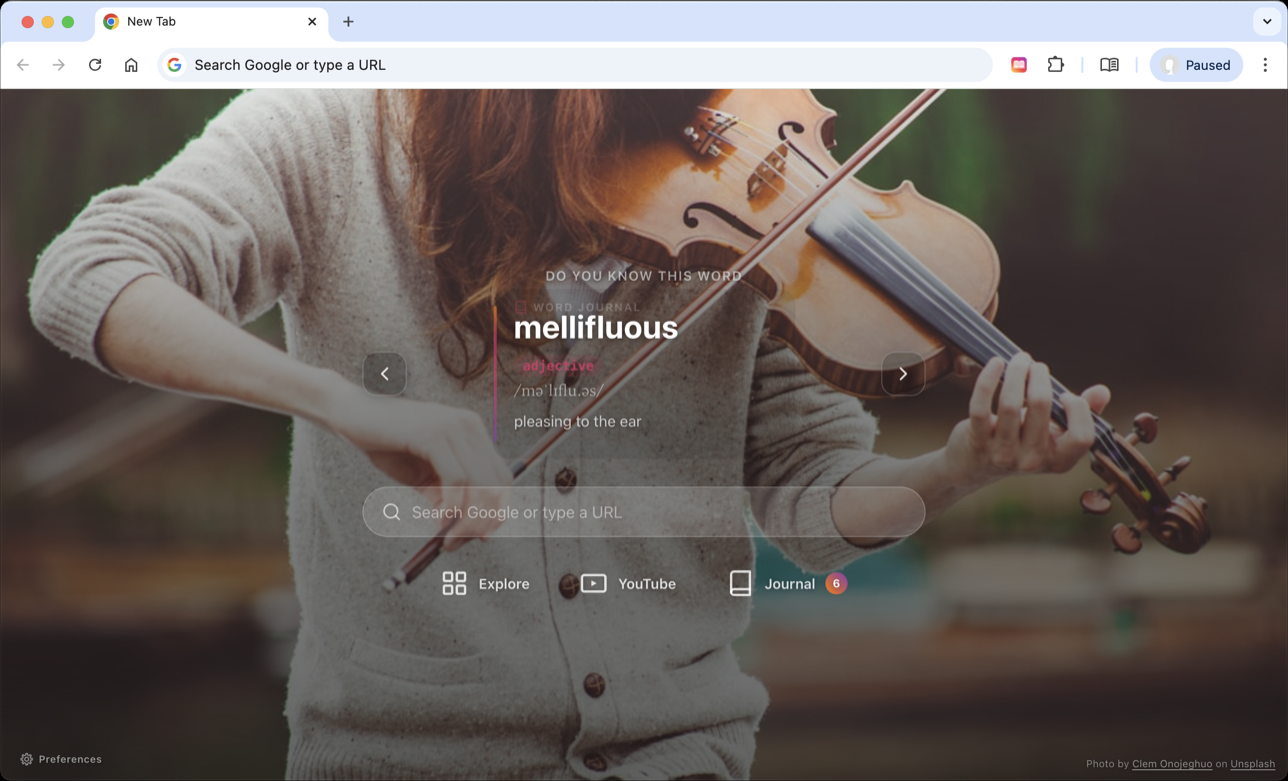Show the next vocabulary word
Image resolution: width=1288 pixels, height=781 pixels.
point(903,373)
